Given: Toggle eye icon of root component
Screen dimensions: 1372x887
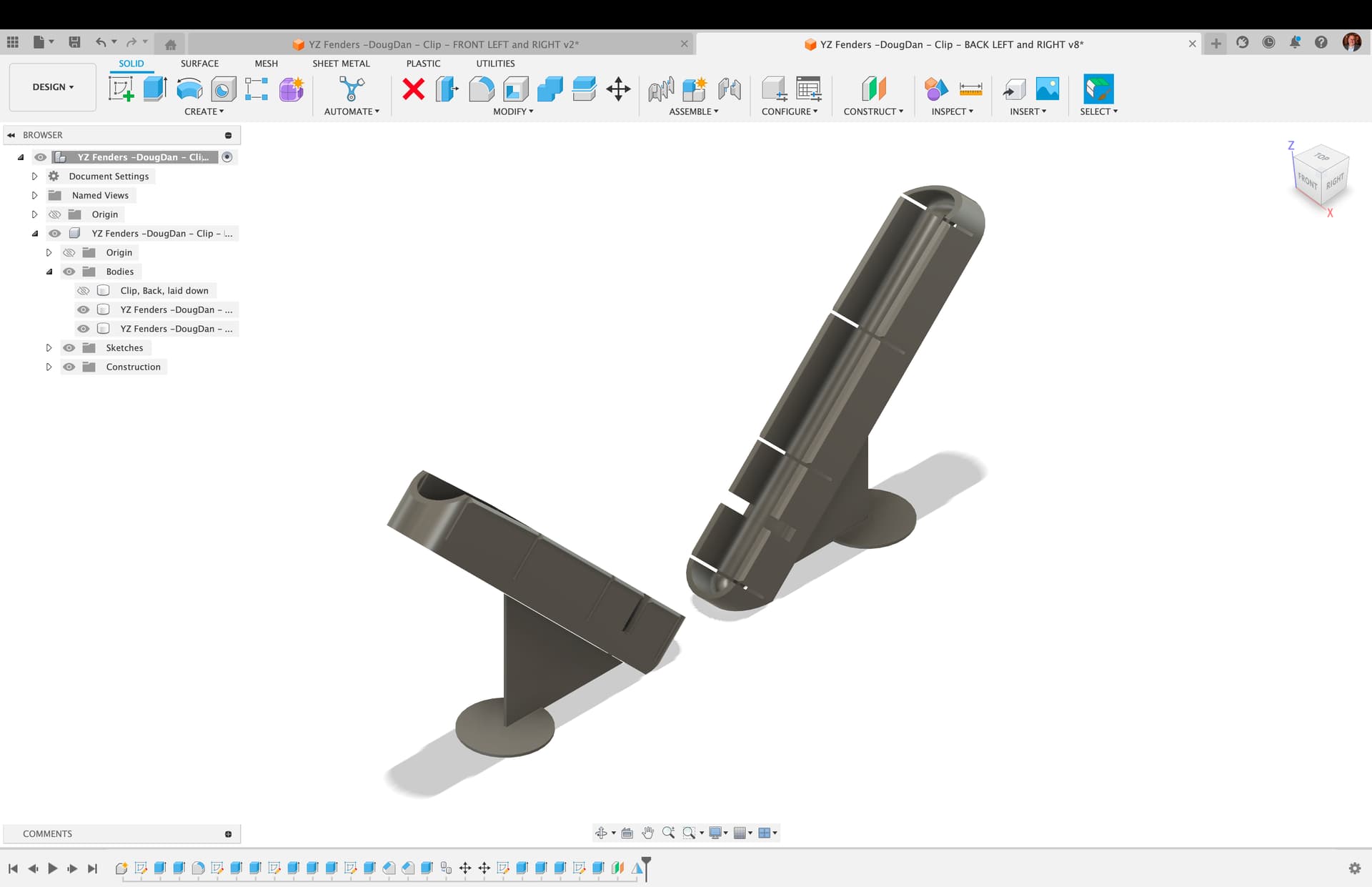Looking at the screenshot, I should (41, 157).
